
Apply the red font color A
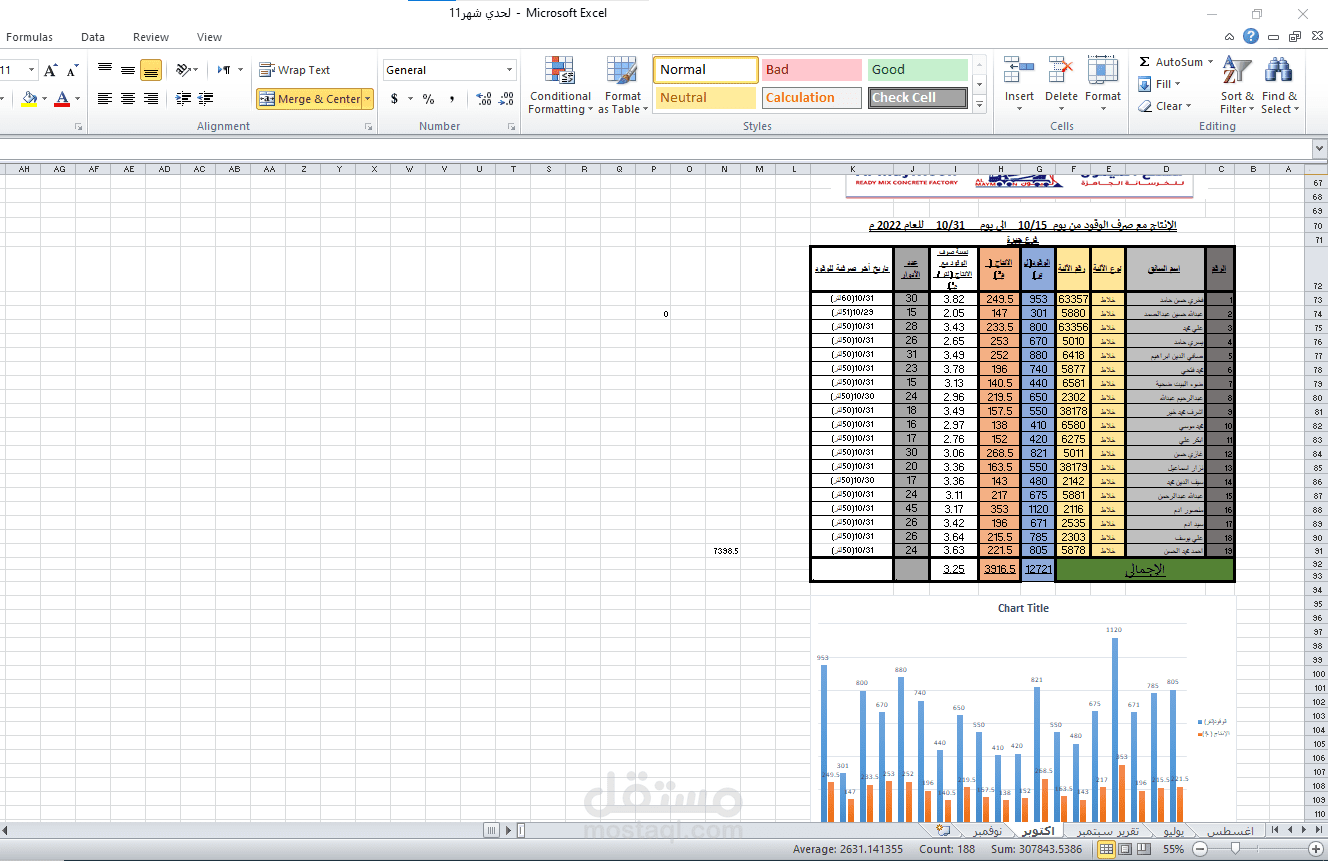(x=62, y=98)
